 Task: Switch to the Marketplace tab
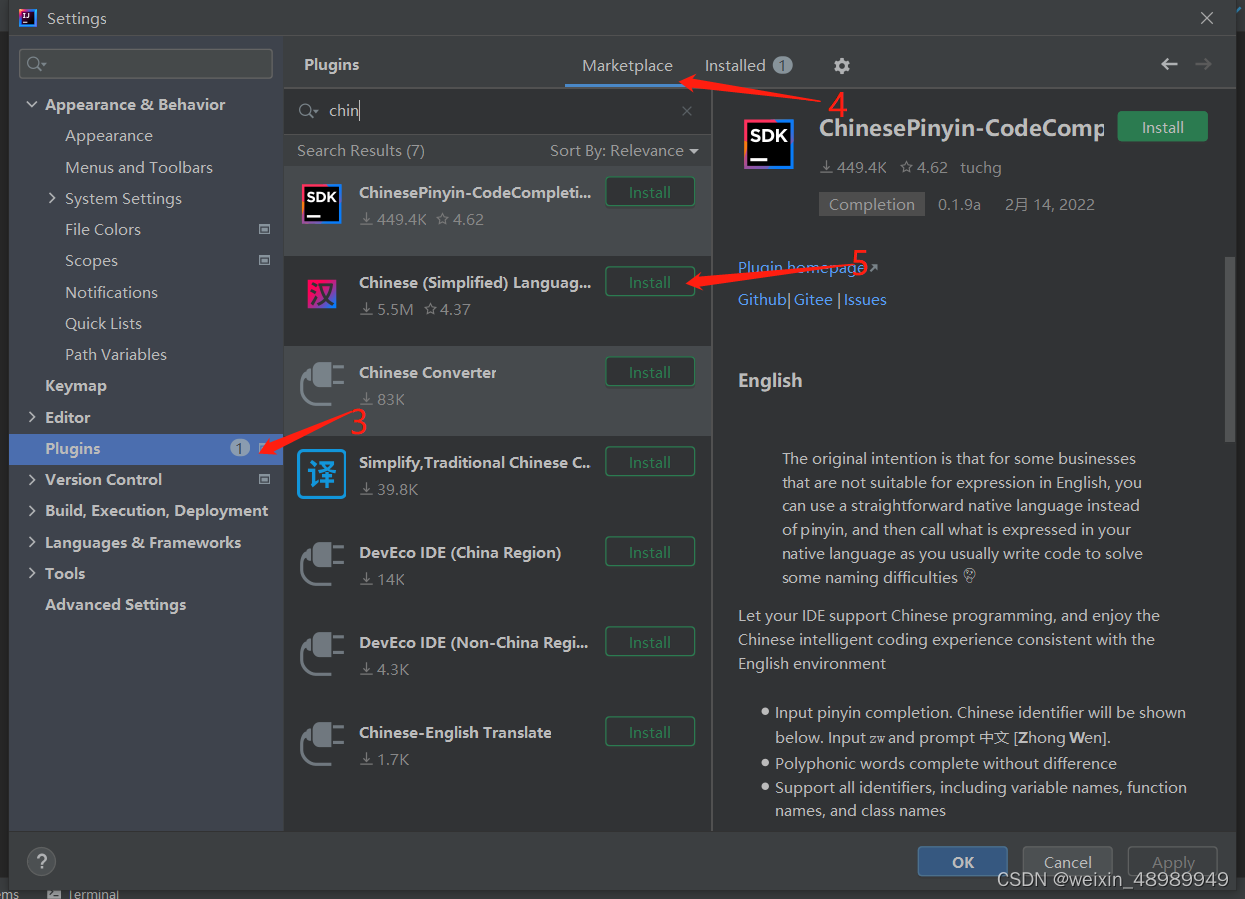tap(627, 66)
